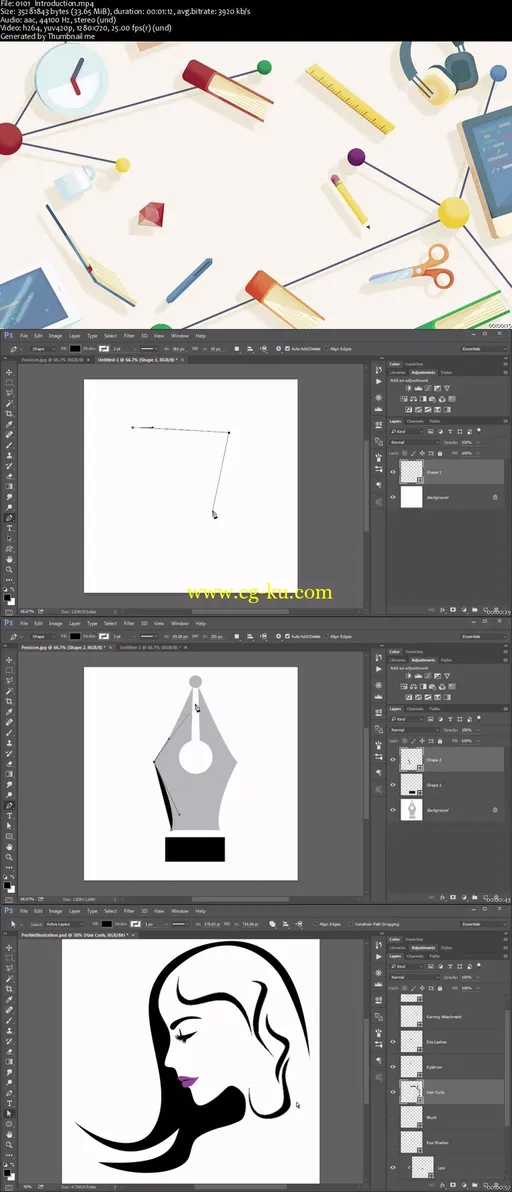Pick the Quick Selection tool in PenIcon.jpg window

[x=9, y=691]
